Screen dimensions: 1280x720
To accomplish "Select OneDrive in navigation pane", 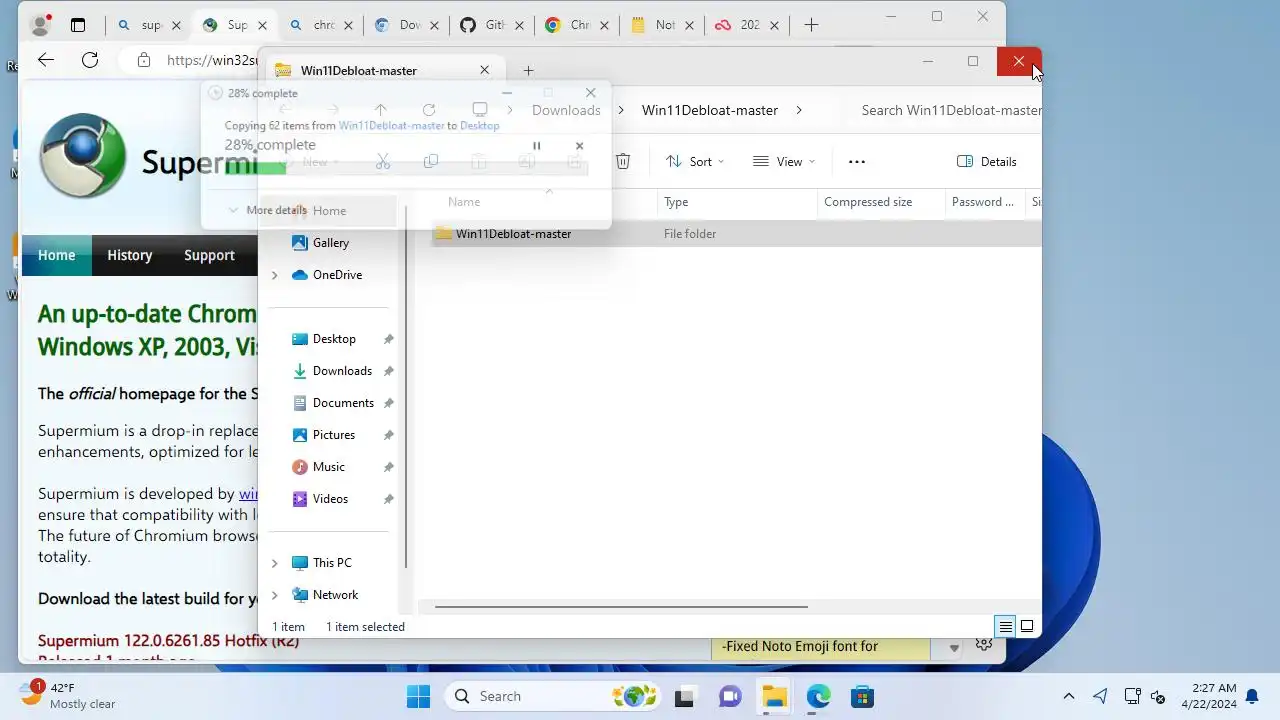I will pos(337,274).
